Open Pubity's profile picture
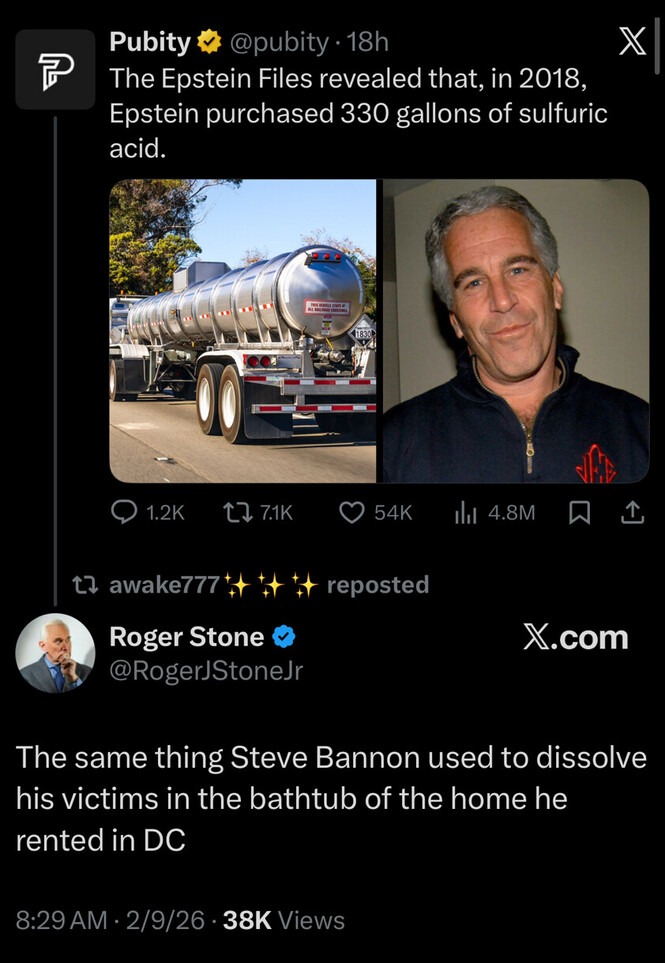Viewport: 665px width, 963px height. click(x=55, y=70)
